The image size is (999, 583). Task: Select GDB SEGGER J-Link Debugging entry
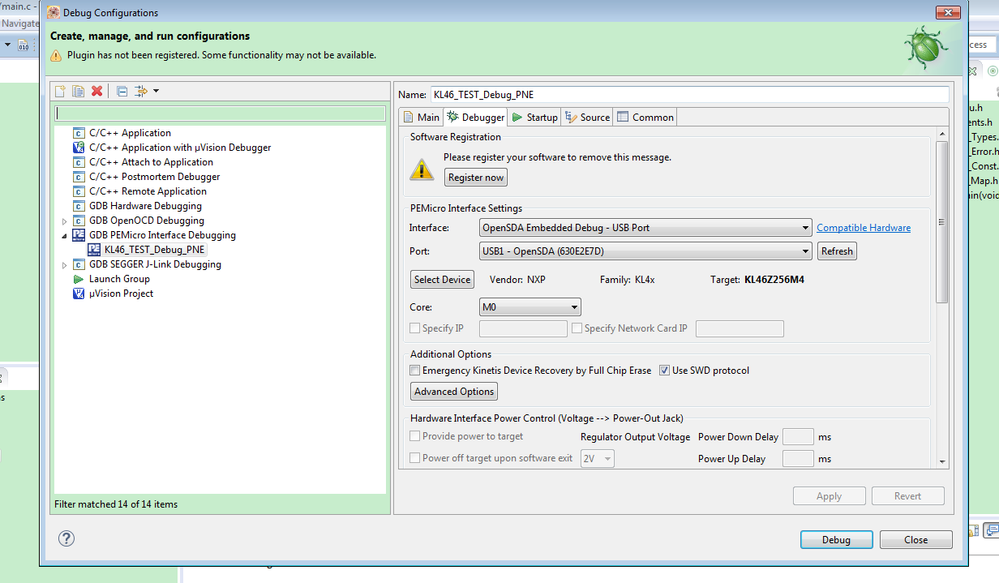[x=155, y=264]
